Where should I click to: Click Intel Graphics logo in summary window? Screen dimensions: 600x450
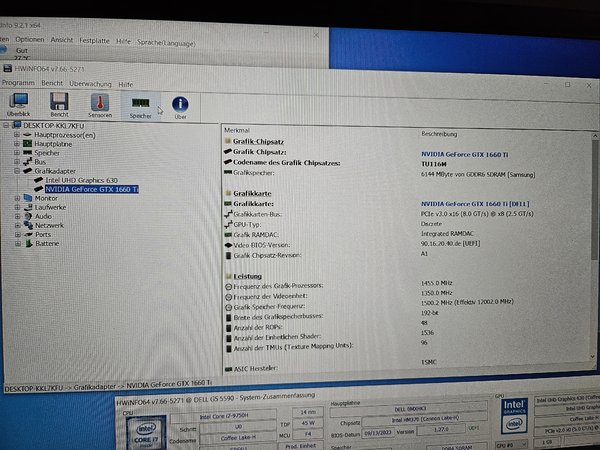click(x=514, y=415)
